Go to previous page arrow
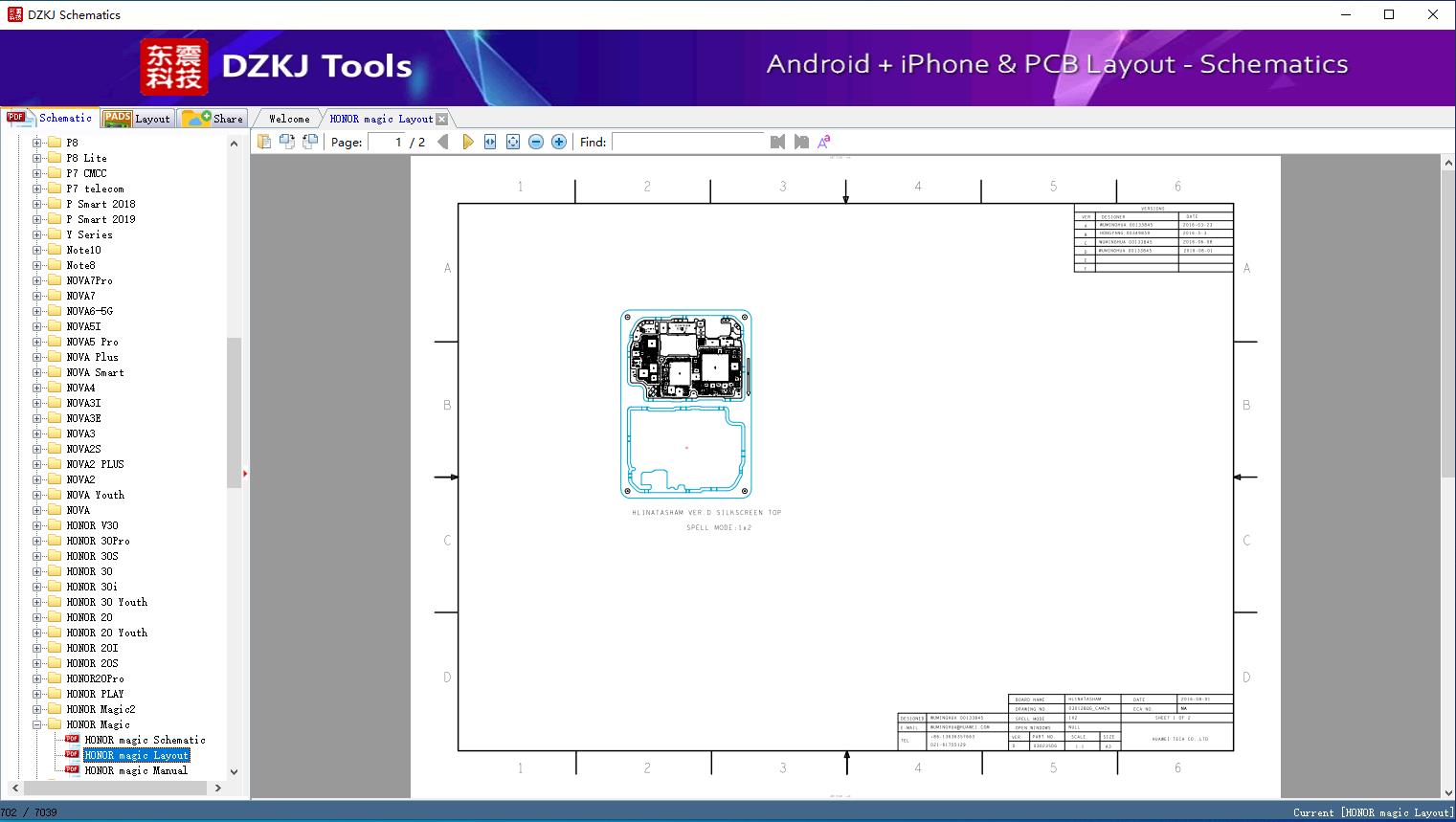This screenshot has height=822, width=1456. 443,142
